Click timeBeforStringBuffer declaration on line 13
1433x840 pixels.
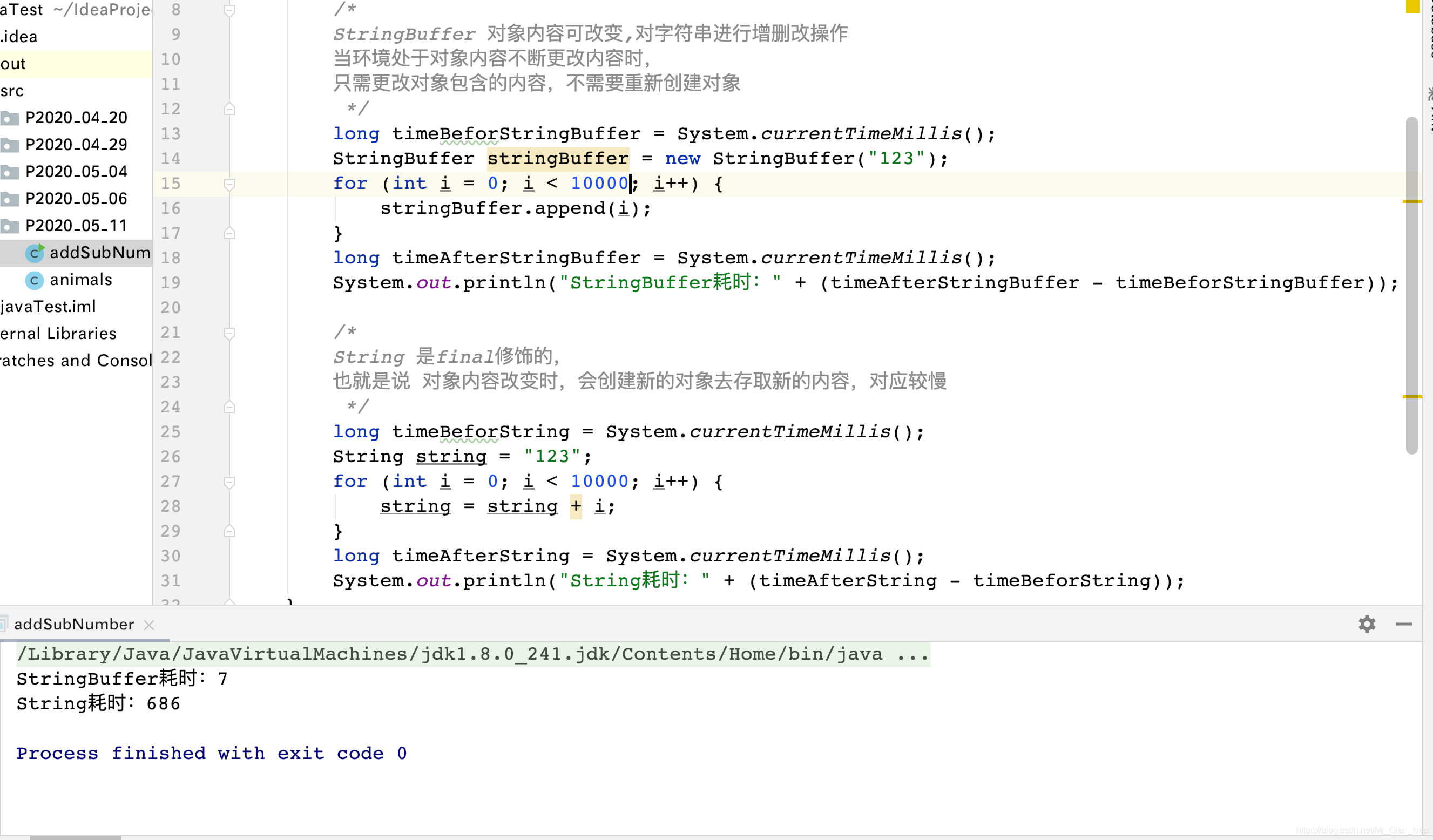coord(516,134)
